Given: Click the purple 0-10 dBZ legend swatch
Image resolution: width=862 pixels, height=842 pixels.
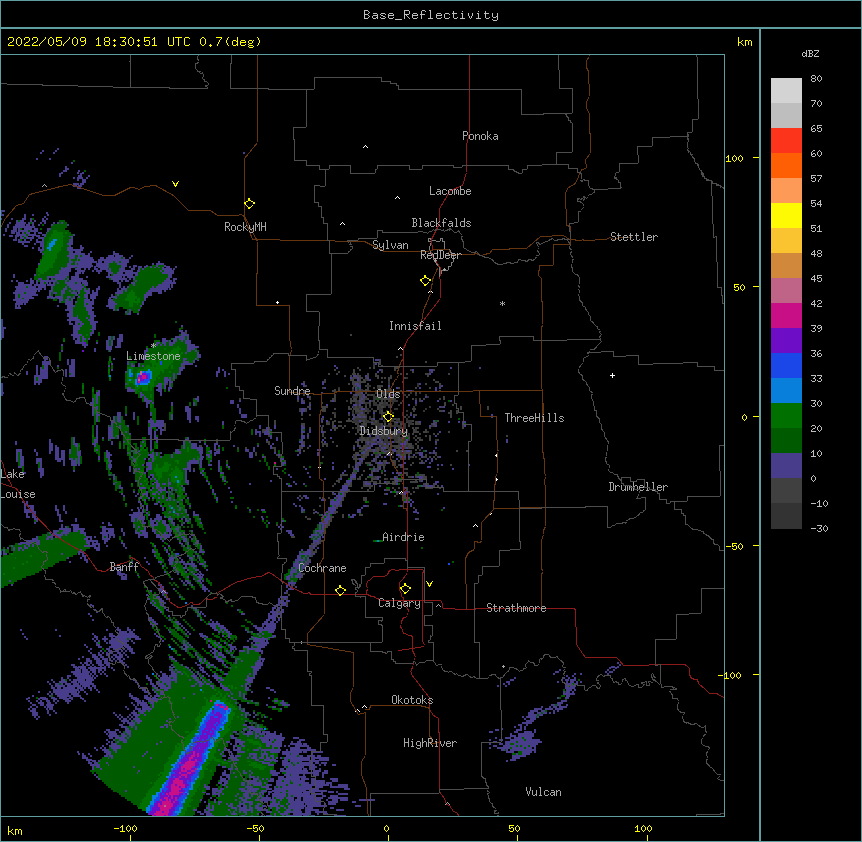Looking at the screenshot, I should [x=786, y=466].
